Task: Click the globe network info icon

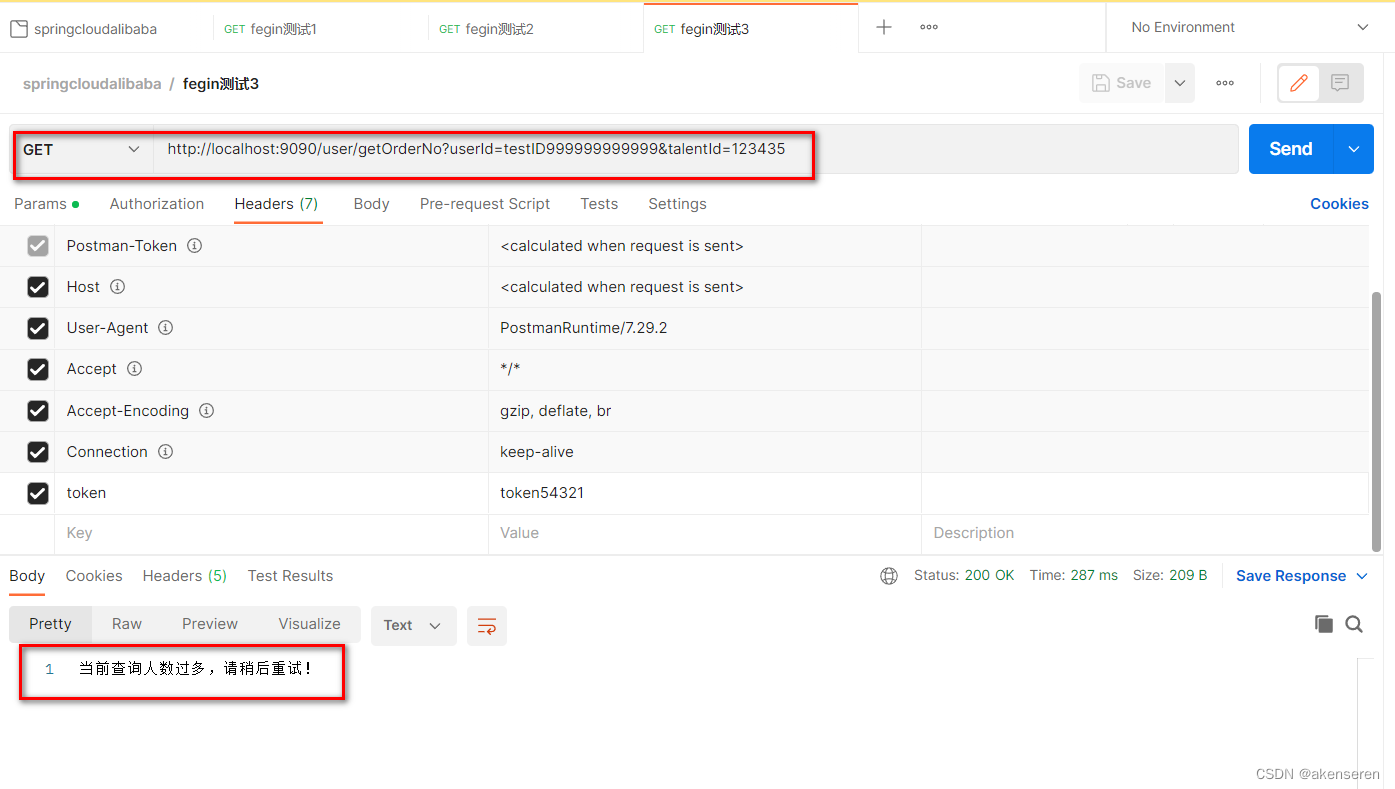Action: coord(889,575)
